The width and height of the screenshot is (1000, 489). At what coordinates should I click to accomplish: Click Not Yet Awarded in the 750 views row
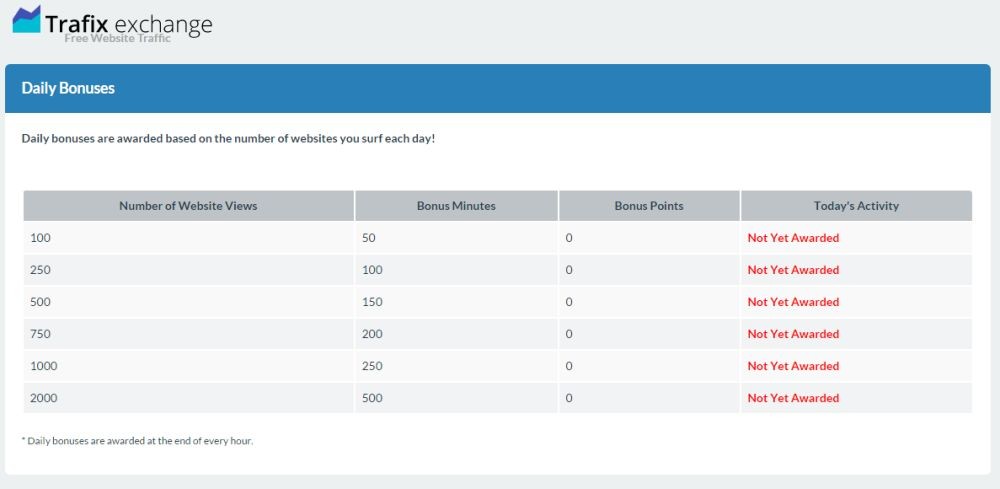pyautogui.click(x=793, y=334)
